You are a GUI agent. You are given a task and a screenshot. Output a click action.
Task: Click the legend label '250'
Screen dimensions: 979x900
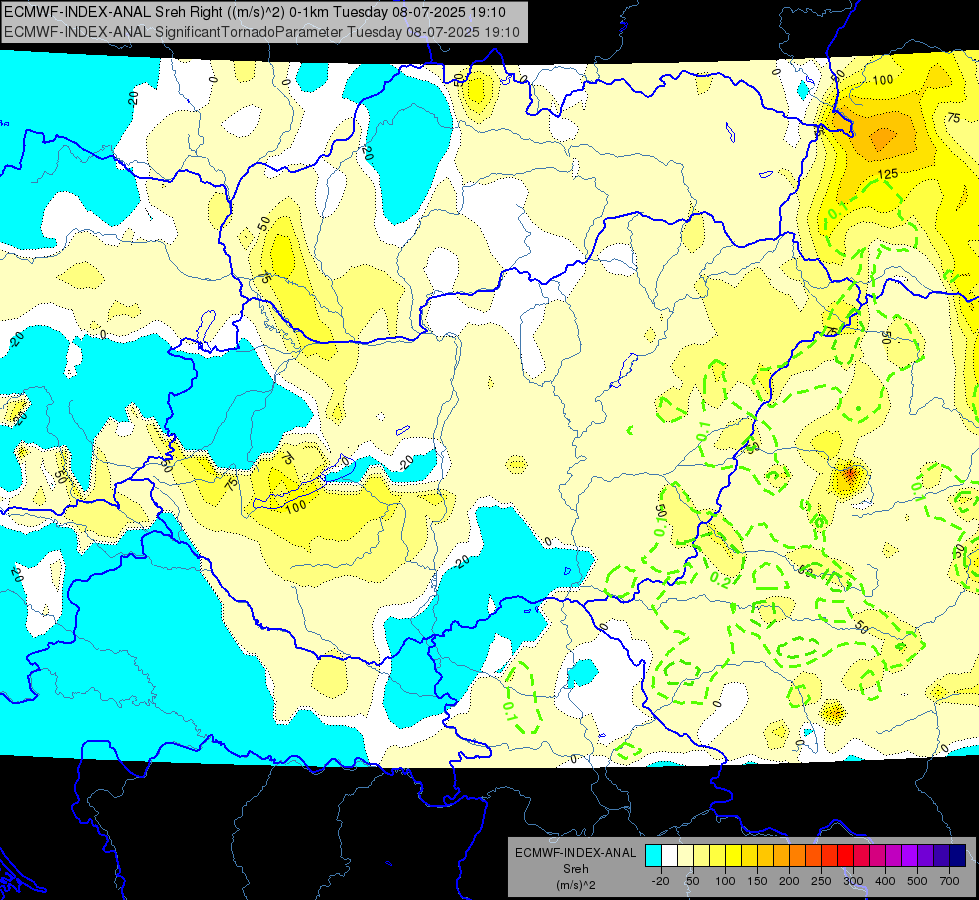(x=821, y=881)
